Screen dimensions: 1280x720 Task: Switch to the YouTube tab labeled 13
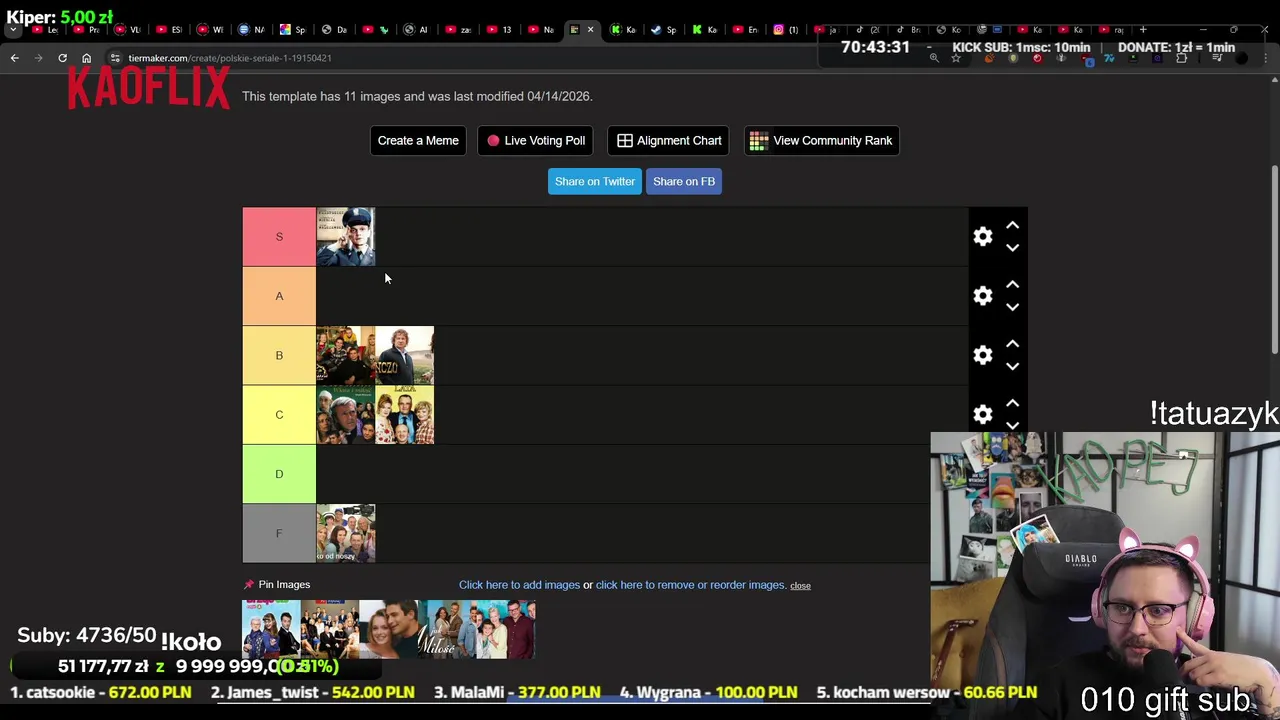(498, 29)
